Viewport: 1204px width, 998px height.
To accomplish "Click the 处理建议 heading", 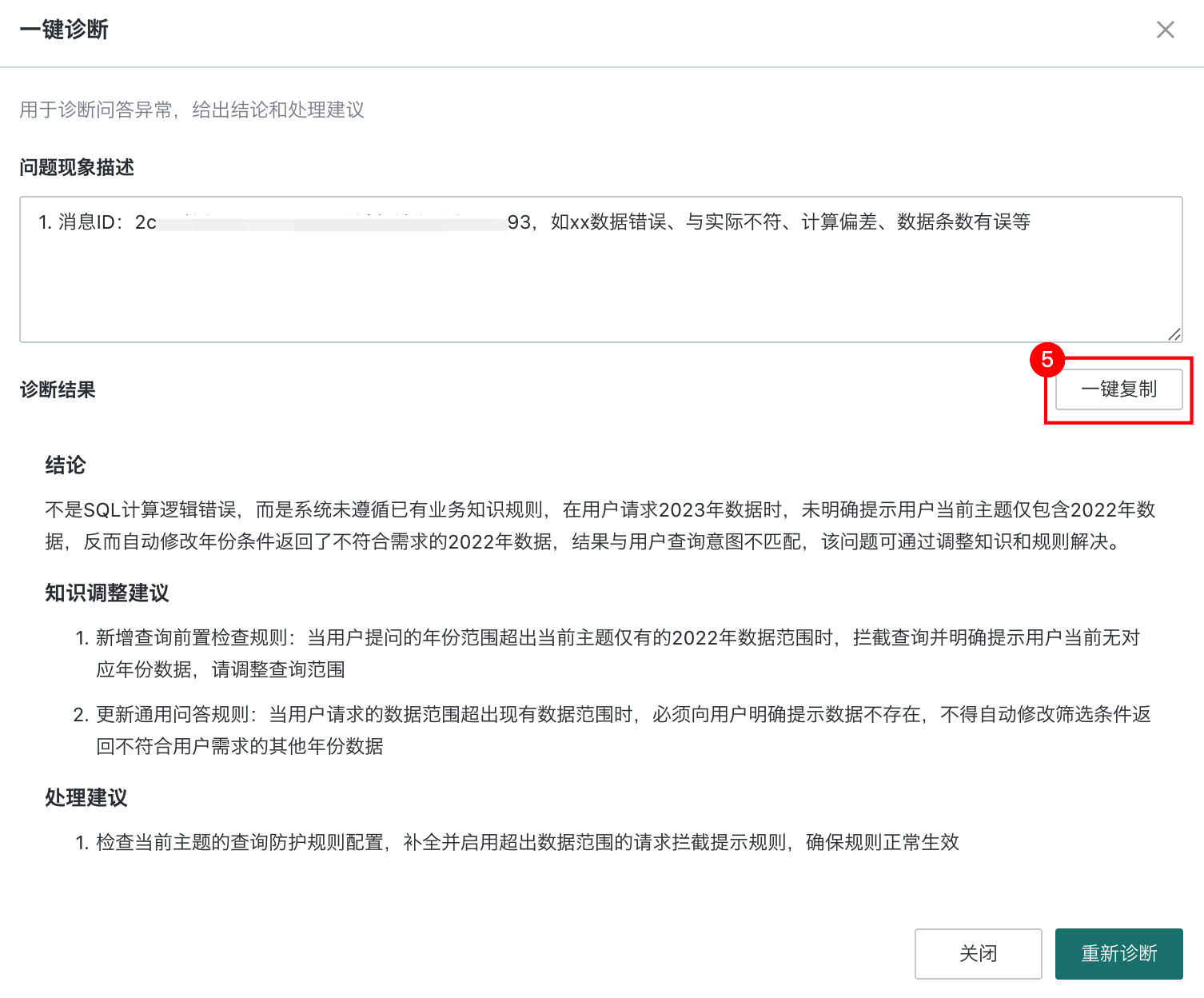I will (x=86, y=798).
